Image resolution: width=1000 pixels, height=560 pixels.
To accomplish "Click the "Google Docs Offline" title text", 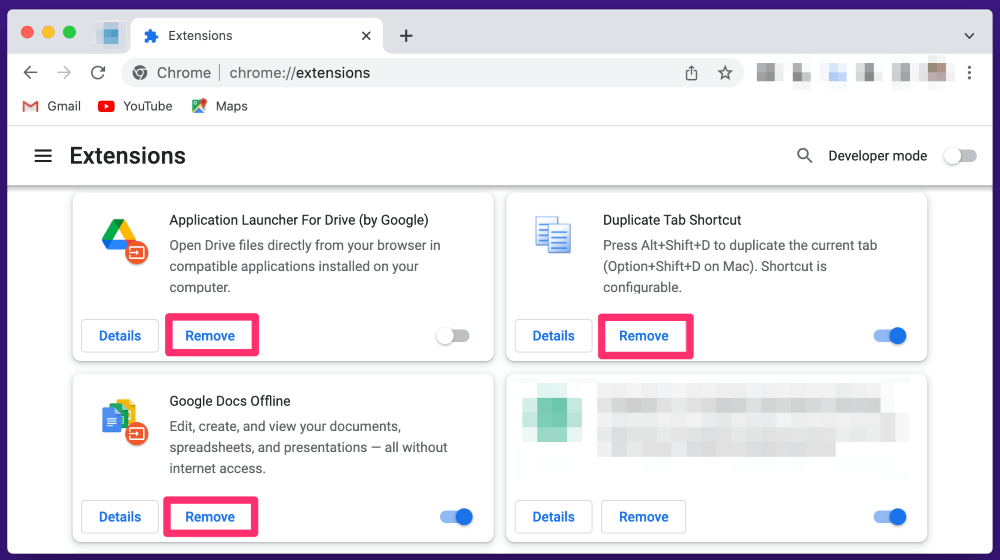I will click(x=230, y=401).
